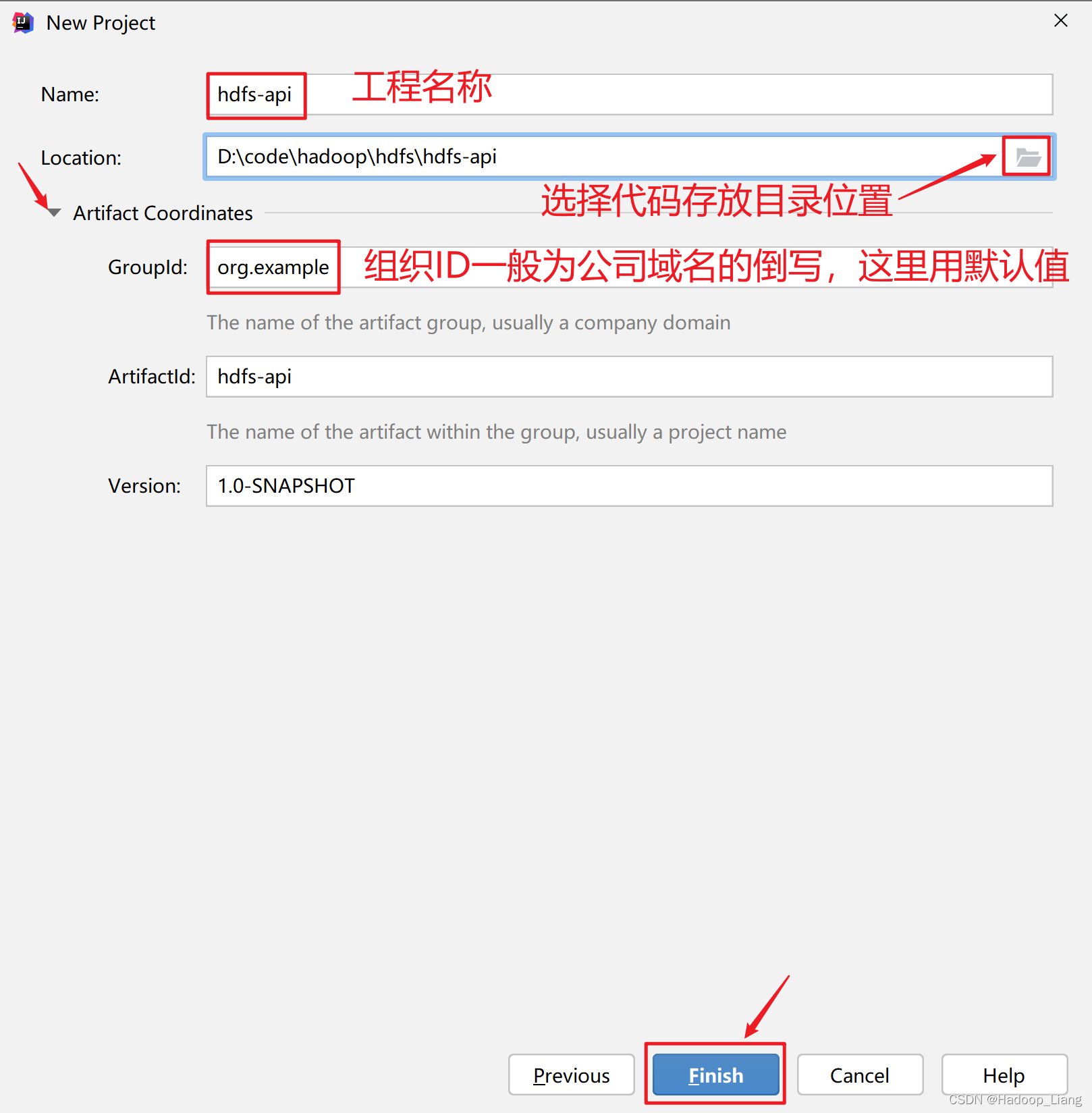Click the 'ArtifactId:' label
Screen dimensions: 1092x1113
[x=152, y=377]
